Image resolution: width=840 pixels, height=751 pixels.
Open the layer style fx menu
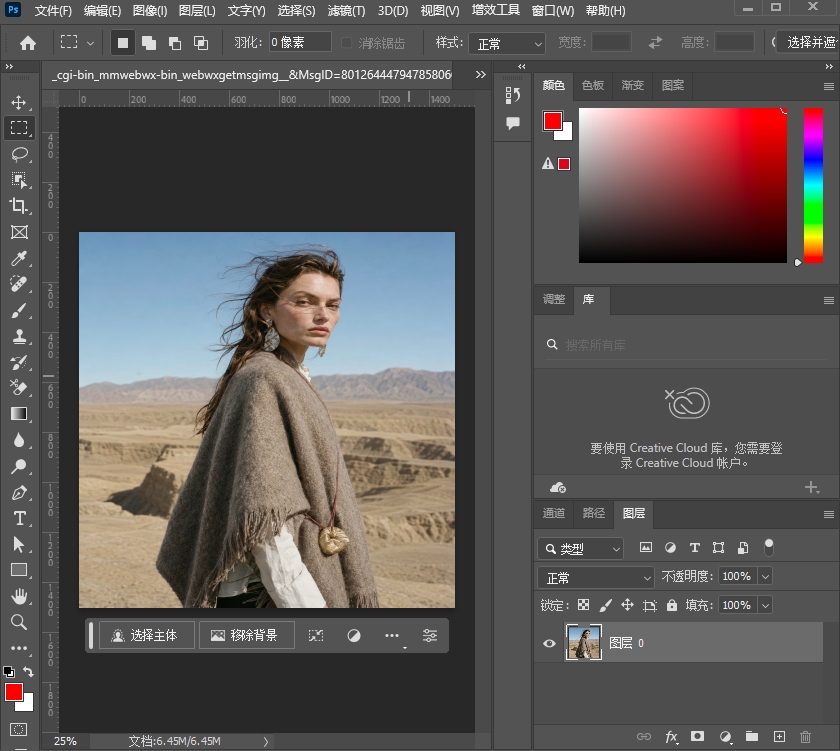[x=671, y=737]
